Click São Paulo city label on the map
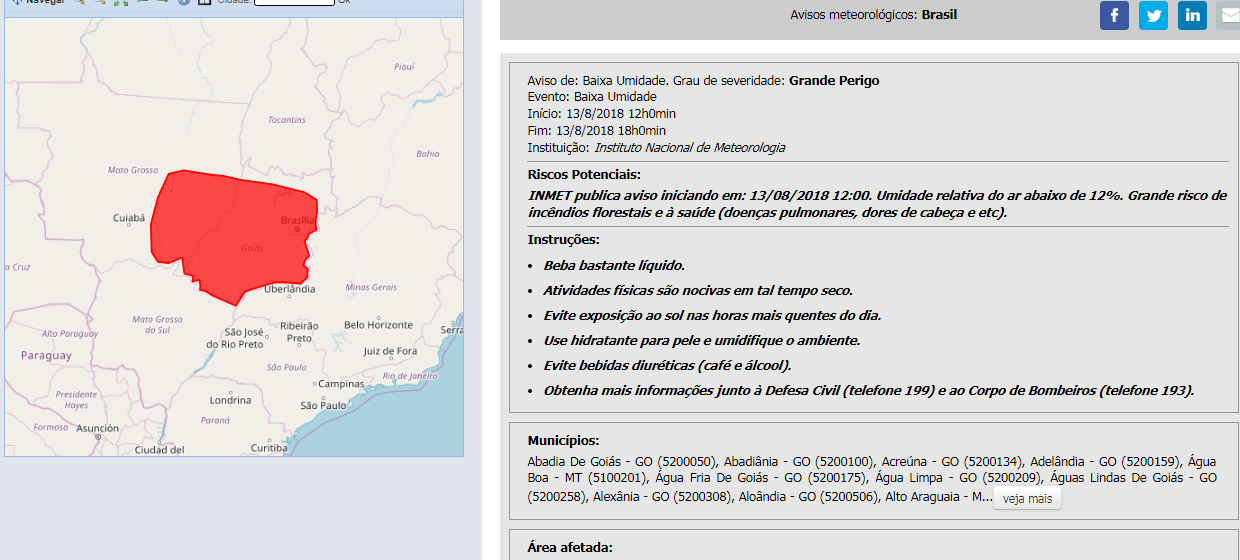 point(323,405)
